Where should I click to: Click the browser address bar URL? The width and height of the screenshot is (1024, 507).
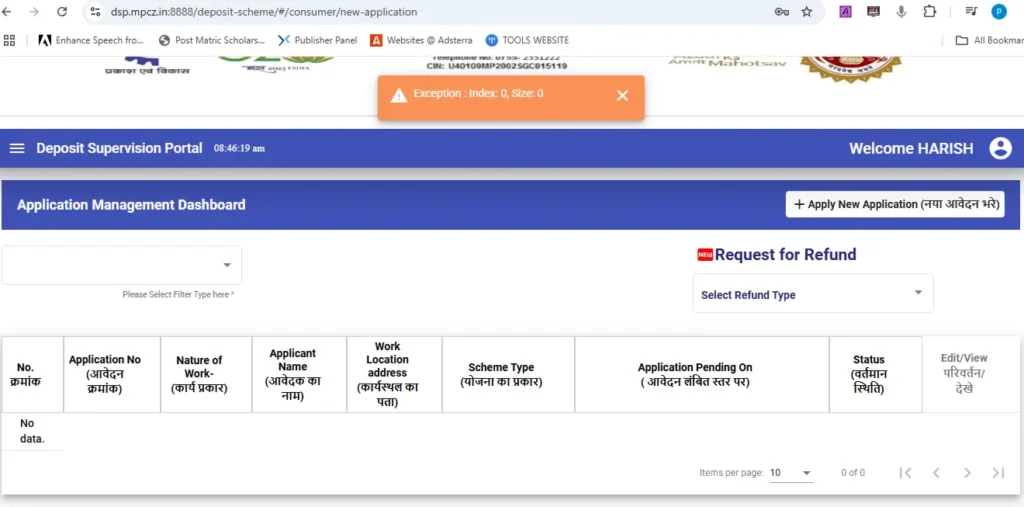(x=400, y=12)
